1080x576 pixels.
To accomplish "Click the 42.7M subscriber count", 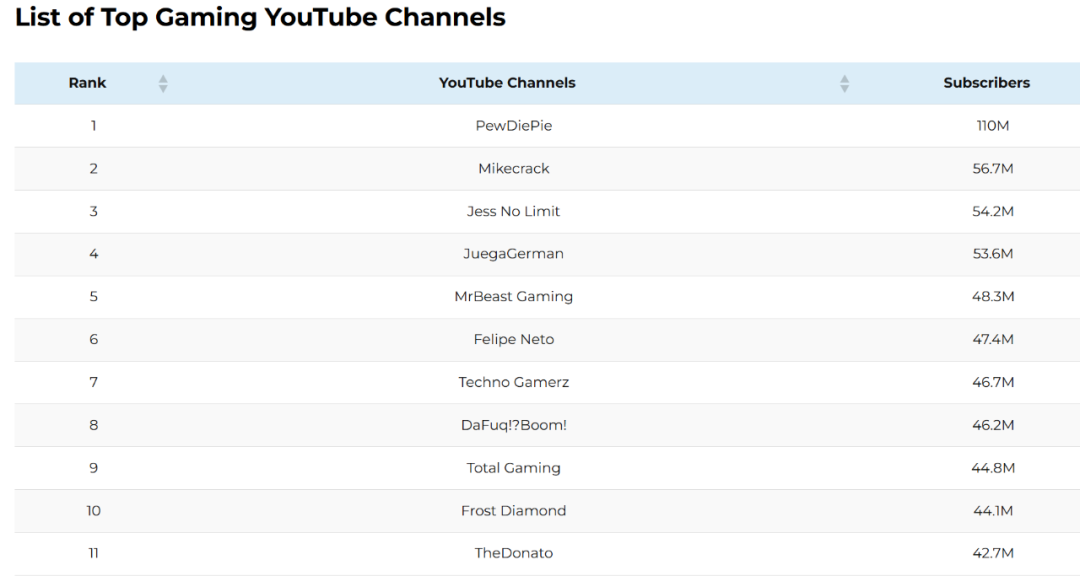I will pos(992,554).
